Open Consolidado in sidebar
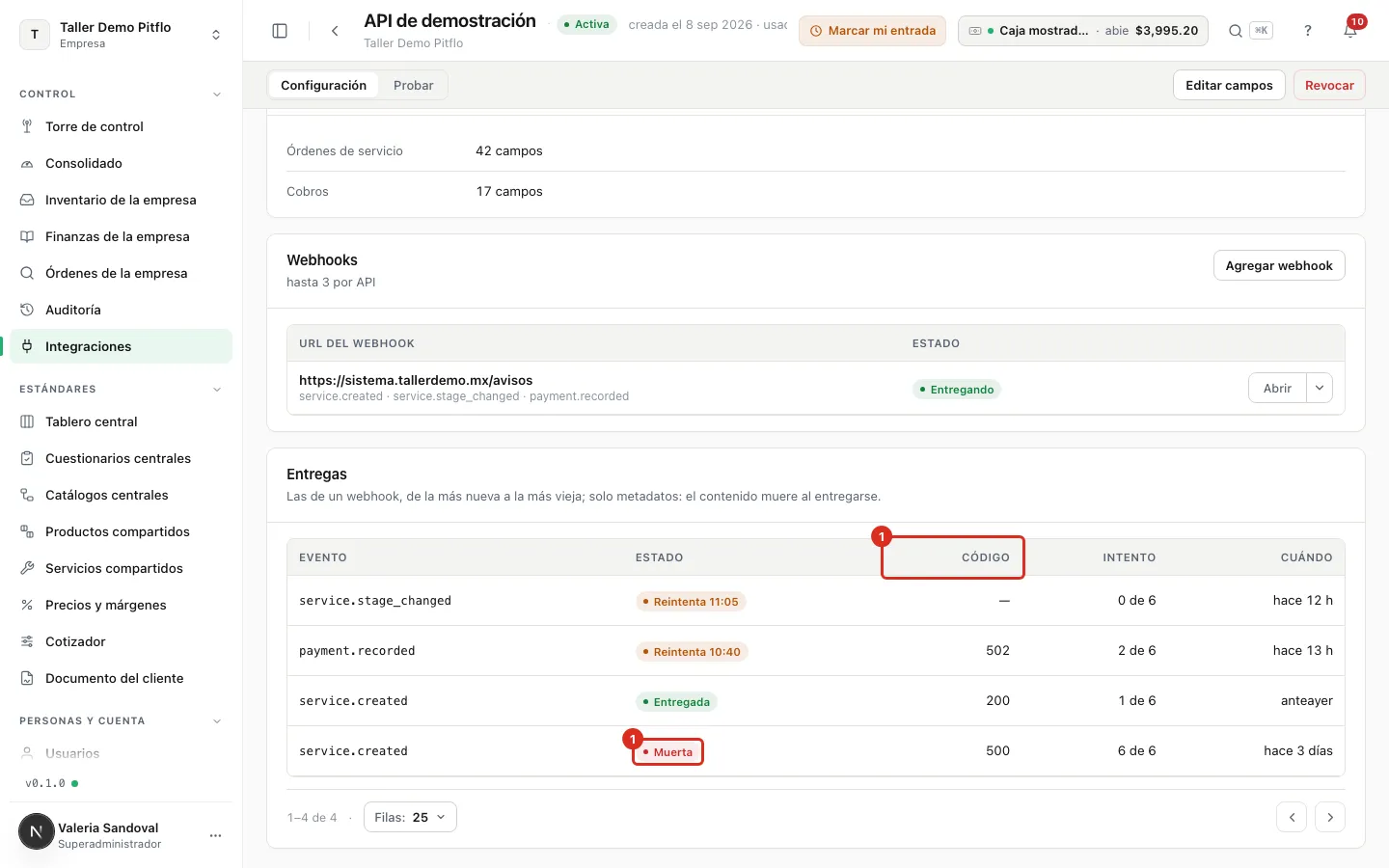The height and width of the screenshot is (868, 1389). pyautogui.click(x=121, y=163)
